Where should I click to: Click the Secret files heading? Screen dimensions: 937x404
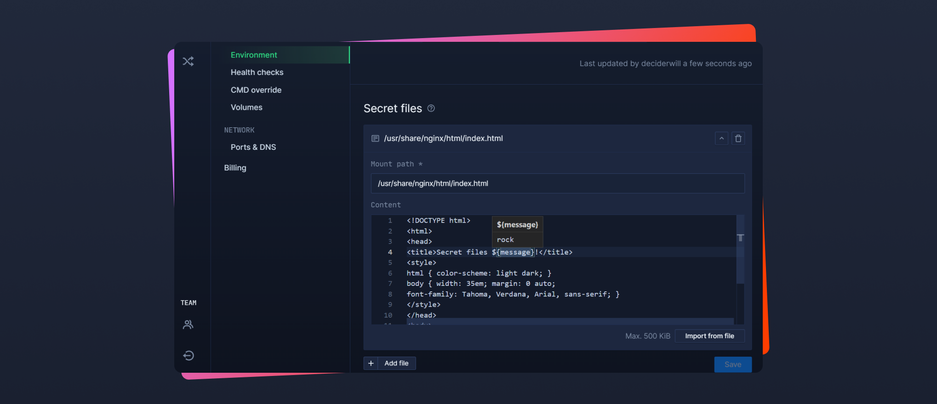pyautogui.click(x=393, y=109)
